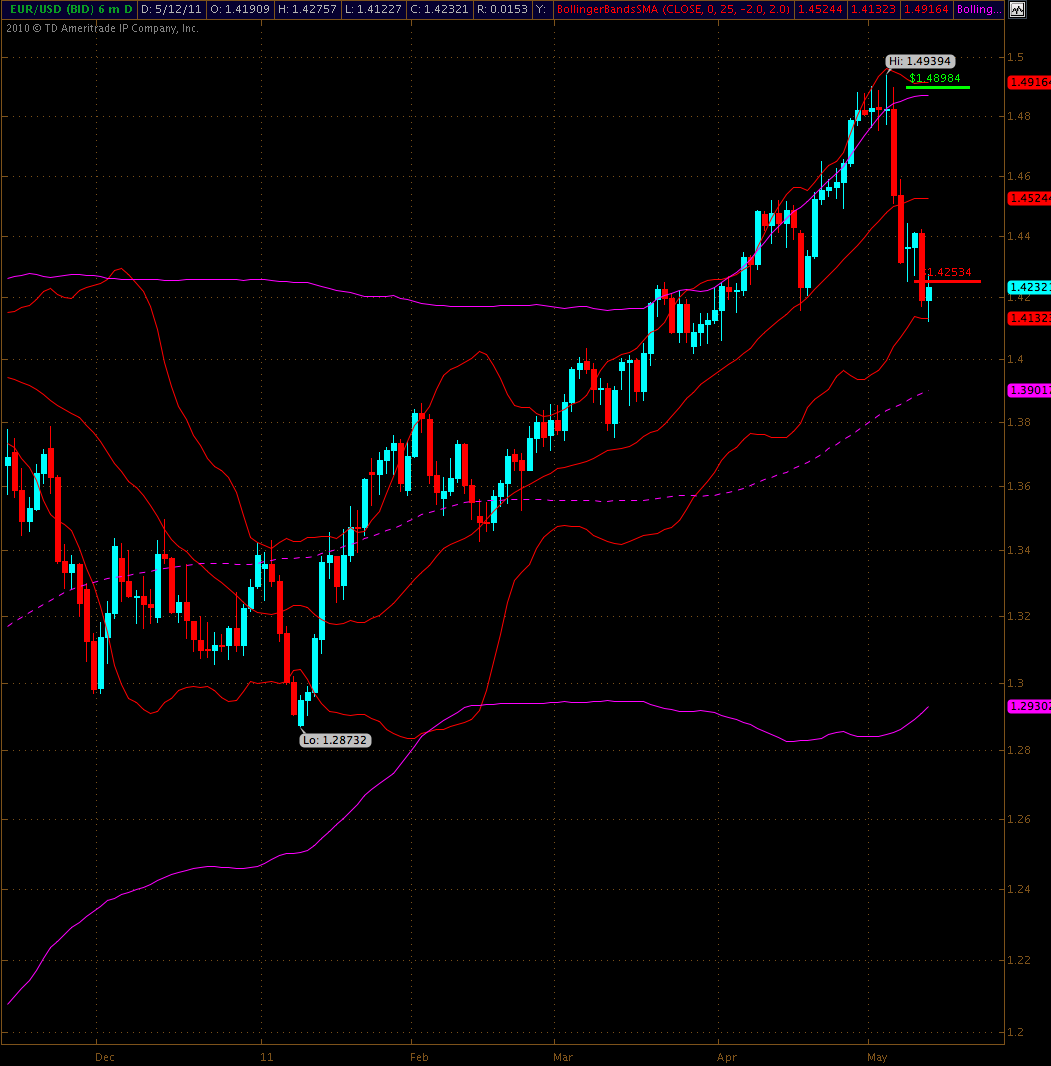Click the magenta 1.2930 price axis tag
Image resolution: width=1051 pixels, height=1066 pixels.
coord(1027,706)
